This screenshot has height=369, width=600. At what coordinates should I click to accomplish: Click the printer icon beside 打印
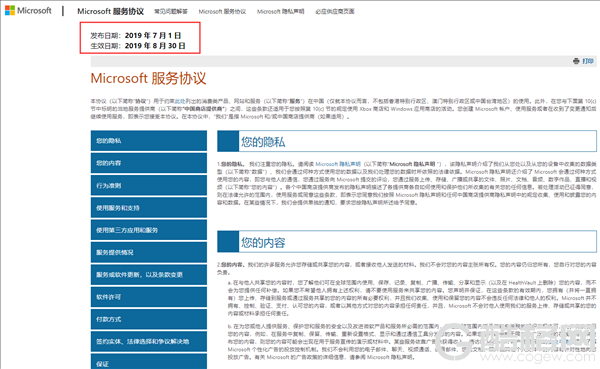576,61
